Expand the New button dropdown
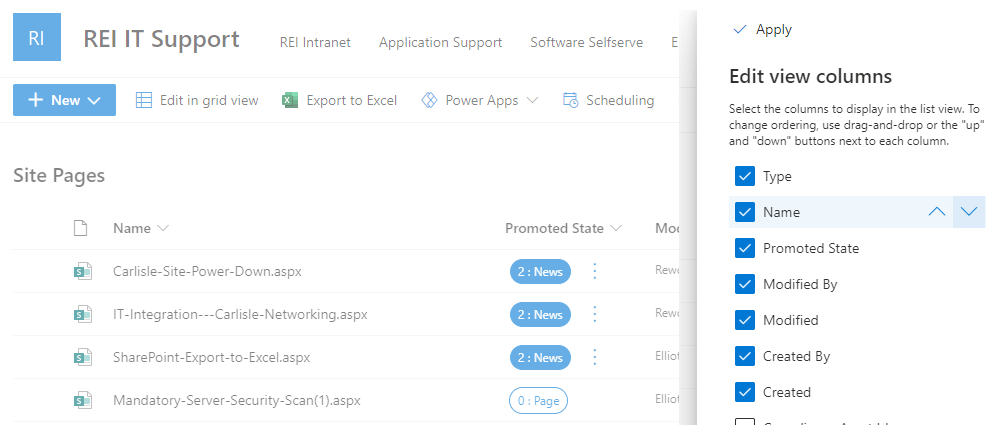 [x=95, y=100]
